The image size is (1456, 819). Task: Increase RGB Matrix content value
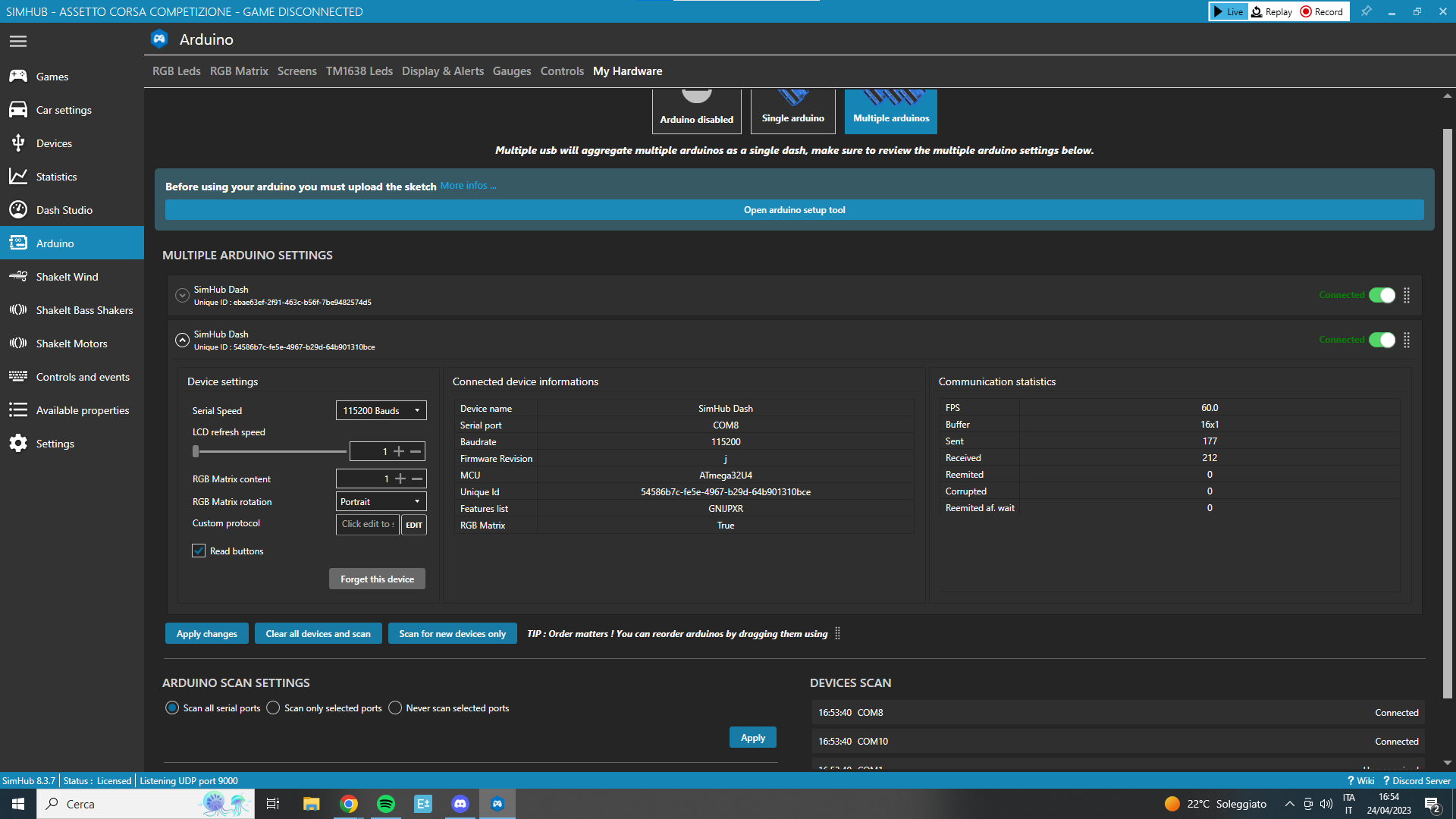tap(400, 479)
